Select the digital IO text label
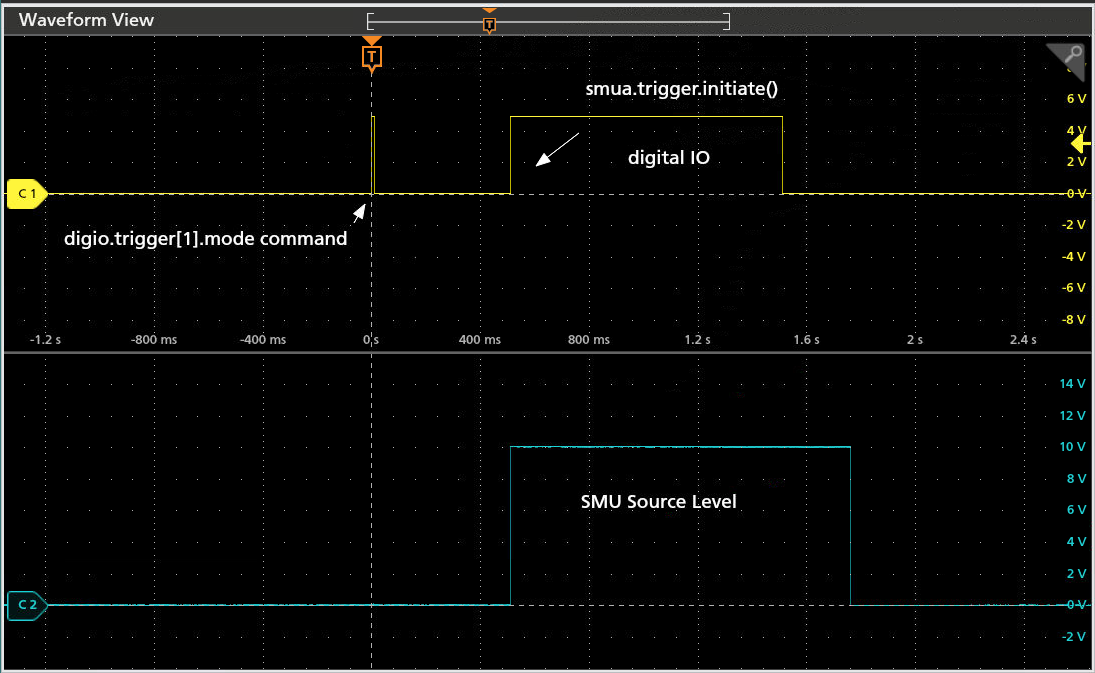 point(668,157)
